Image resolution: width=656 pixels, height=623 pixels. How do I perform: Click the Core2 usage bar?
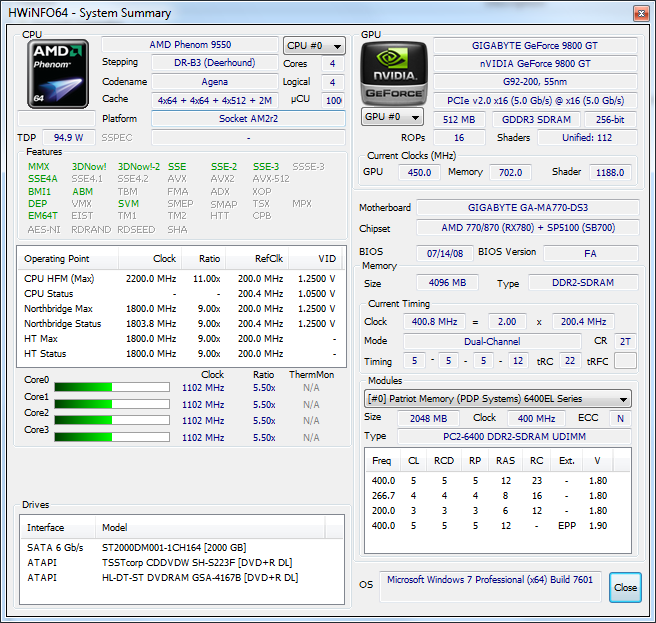click(x=112, y=420)
